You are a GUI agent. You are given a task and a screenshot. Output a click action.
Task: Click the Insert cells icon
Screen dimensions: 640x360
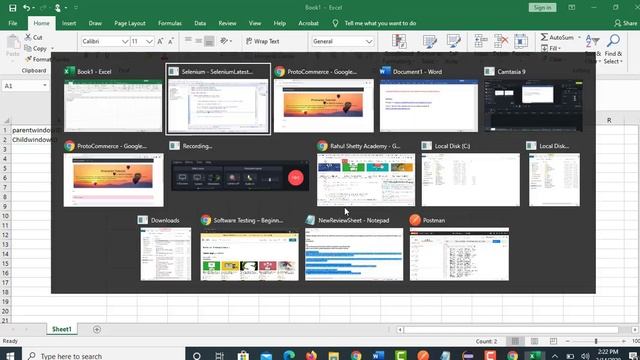(x=480, y=42)
